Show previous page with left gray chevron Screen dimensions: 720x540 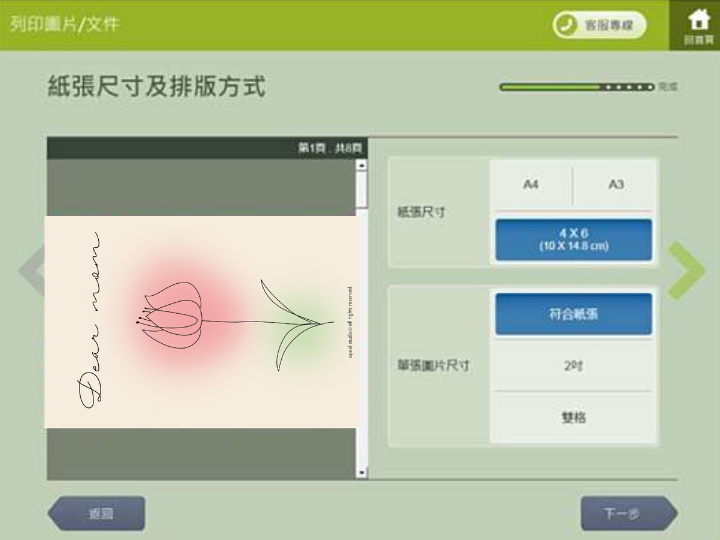(32, 271)
